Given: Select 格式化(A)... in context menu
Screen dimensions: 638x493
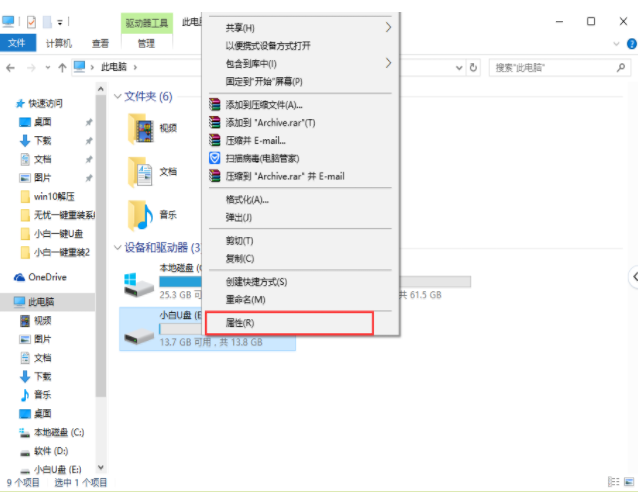Looking at the screenshot, I should click(x=247, y=200).
